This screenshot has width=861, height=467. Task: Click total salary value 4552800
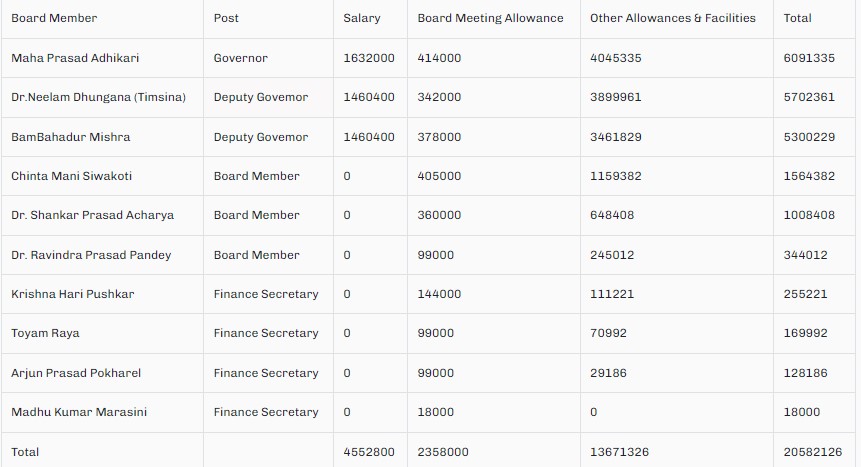(369, 452)
